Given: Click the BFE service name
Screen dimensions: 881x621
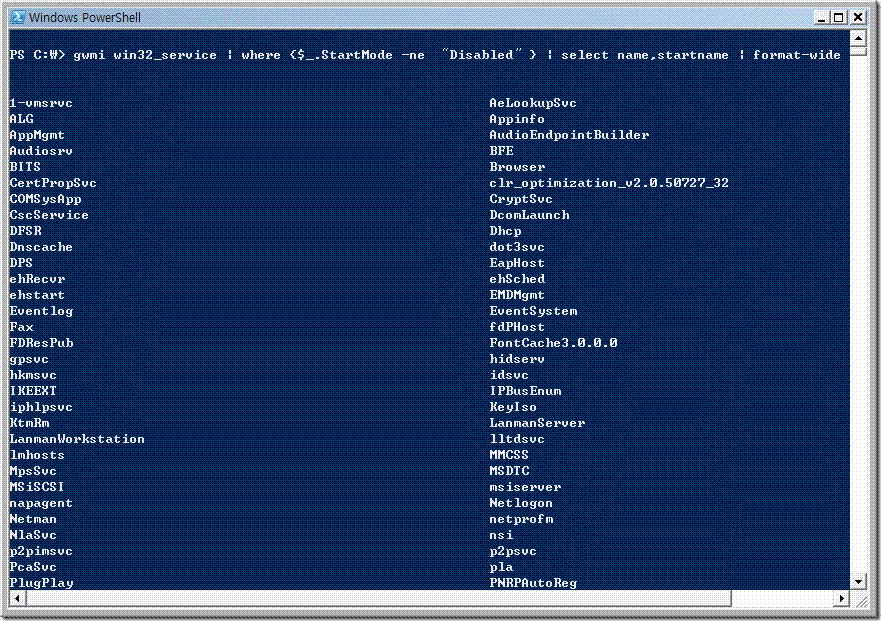Looking at the screenshot, I should tap(501, 151).
